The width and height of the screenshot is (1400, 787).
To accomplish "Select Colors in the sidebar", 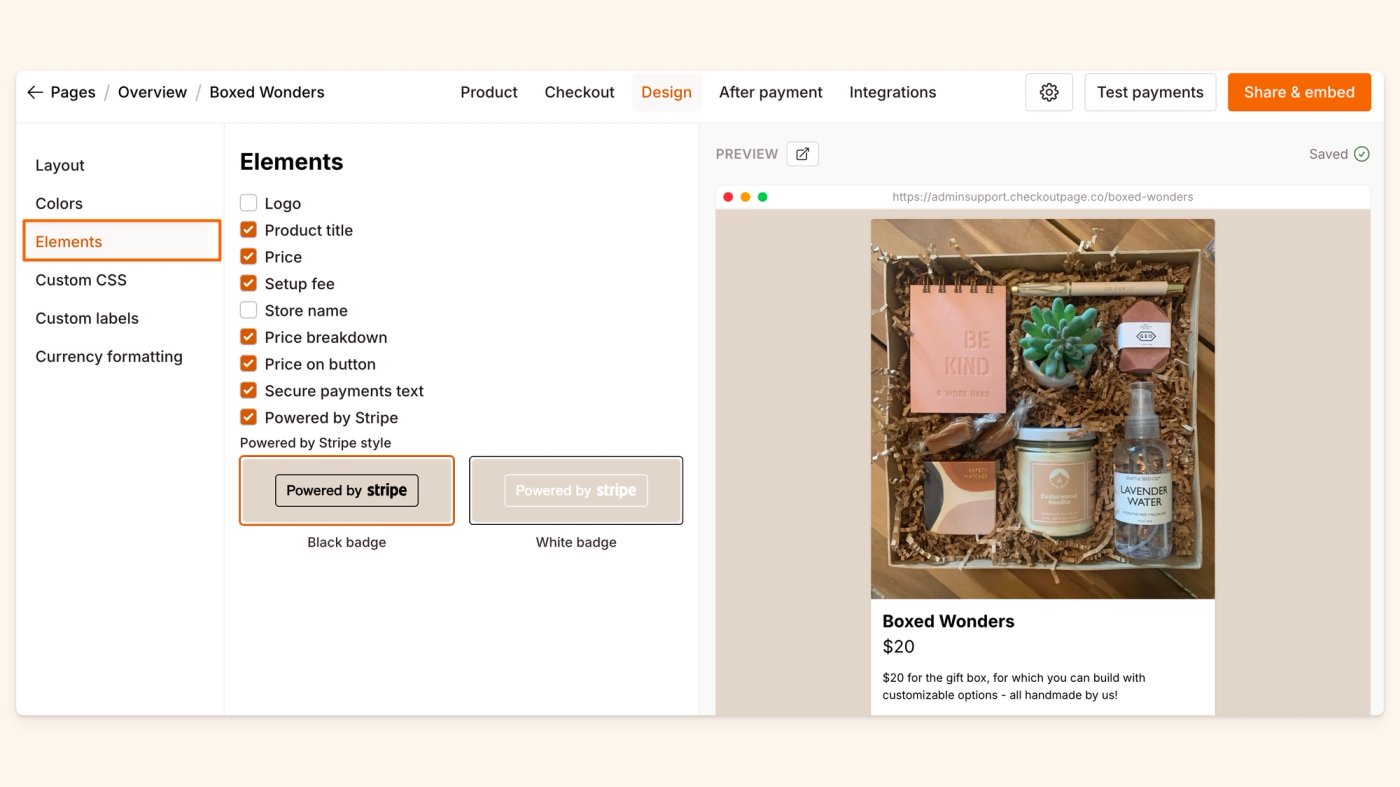I will point(59,203).
